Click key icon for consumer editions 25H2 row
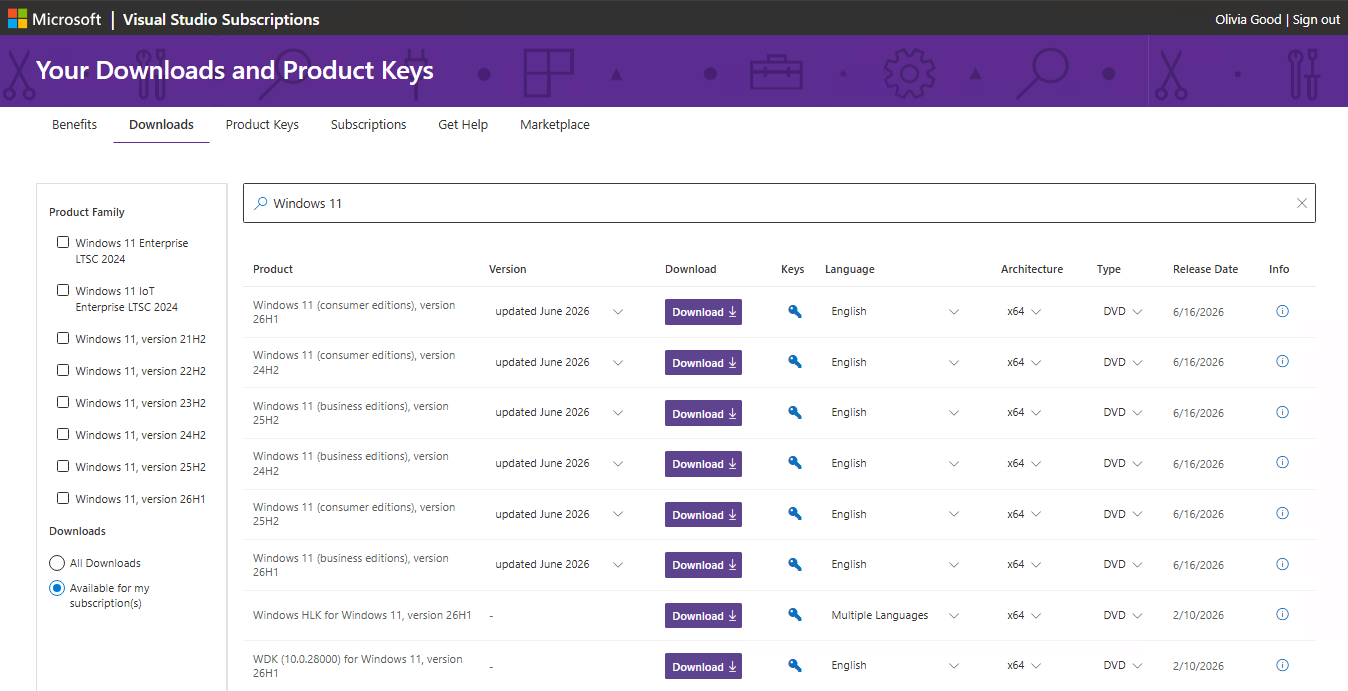1348x691 pixels. pos(795,514)
